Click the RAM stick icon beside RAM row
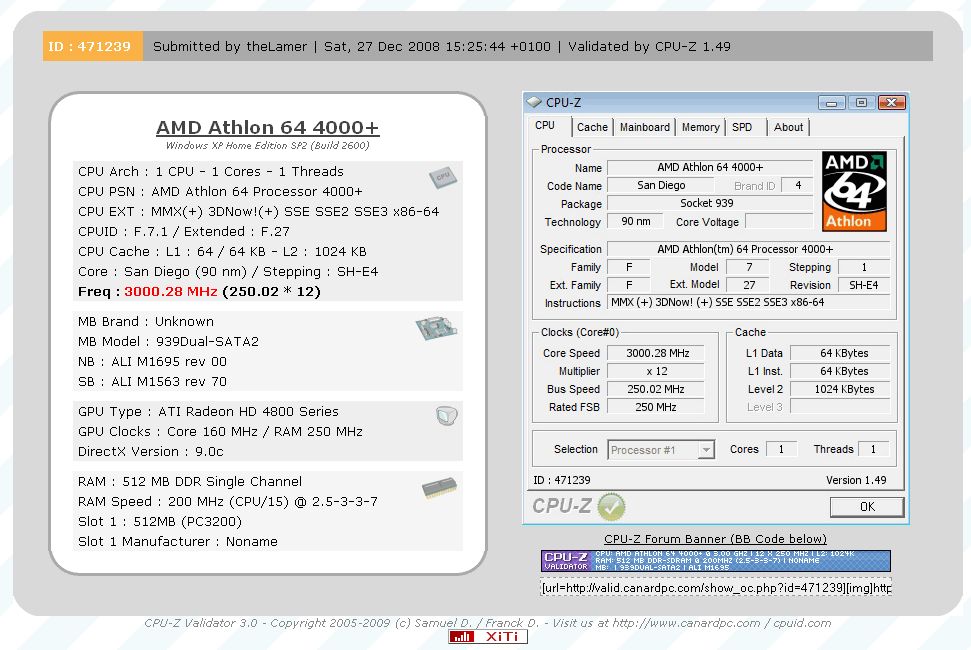Screen dimensions: 971x650 [439, 488]
